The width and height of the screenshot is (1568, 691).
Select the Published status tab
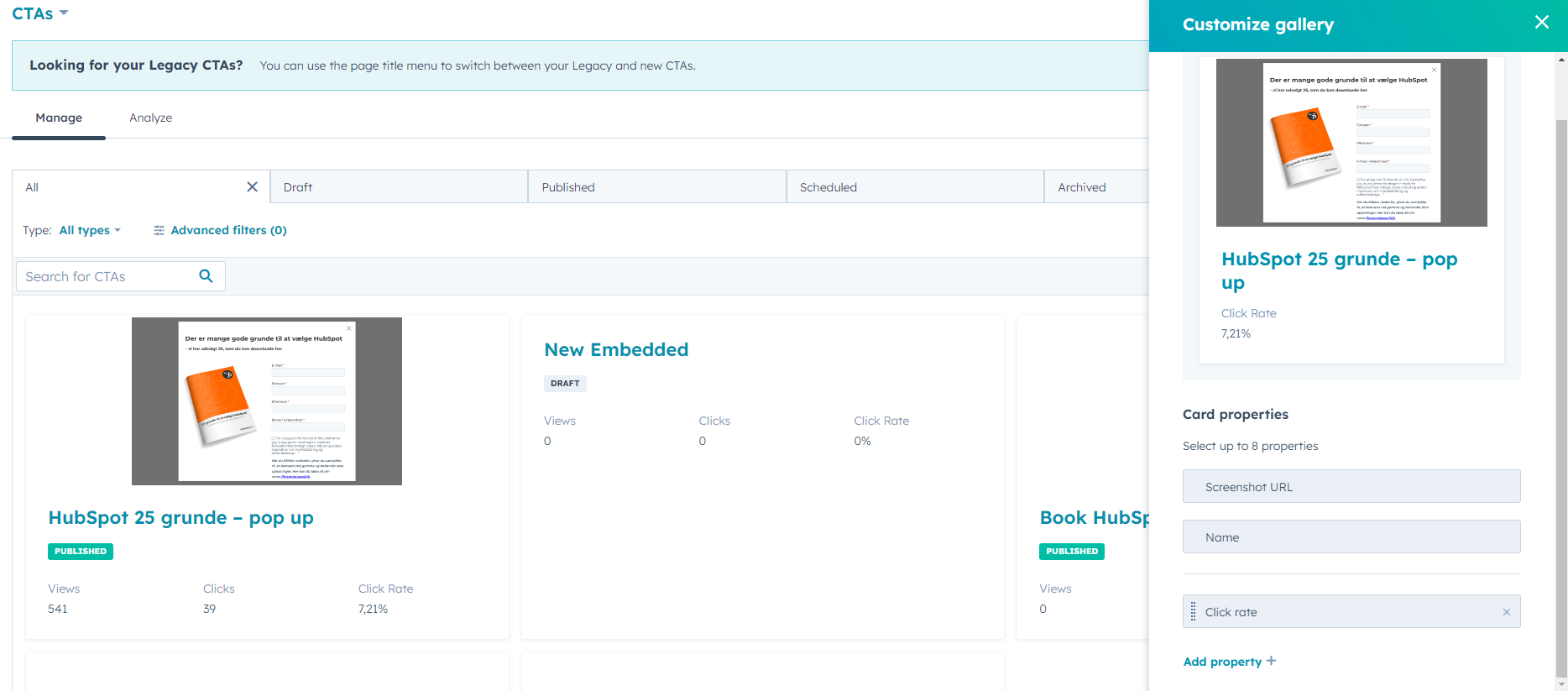tap(657, 187)
